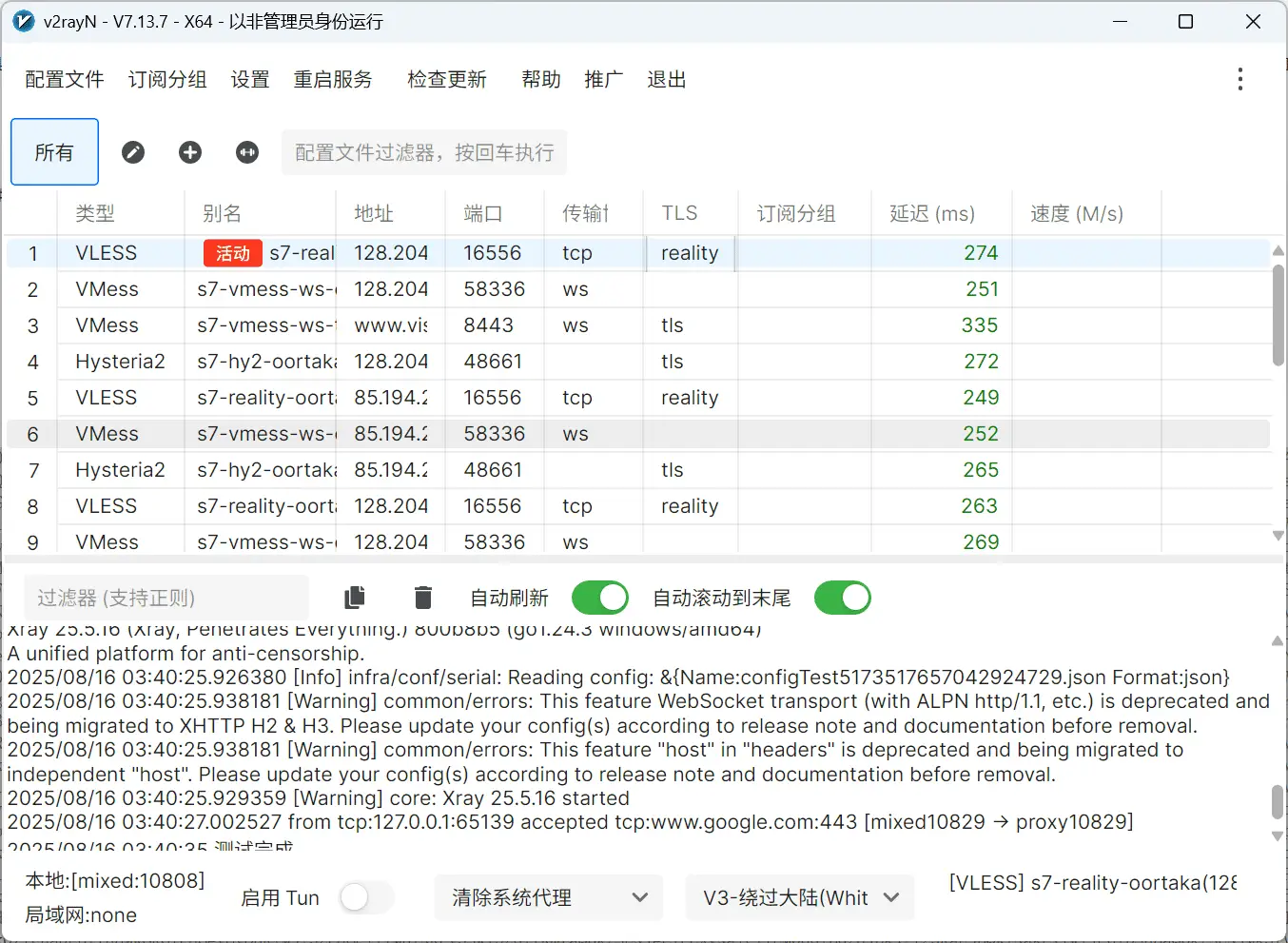Open the 设置 menu
1288x943 pixels.
250,79
